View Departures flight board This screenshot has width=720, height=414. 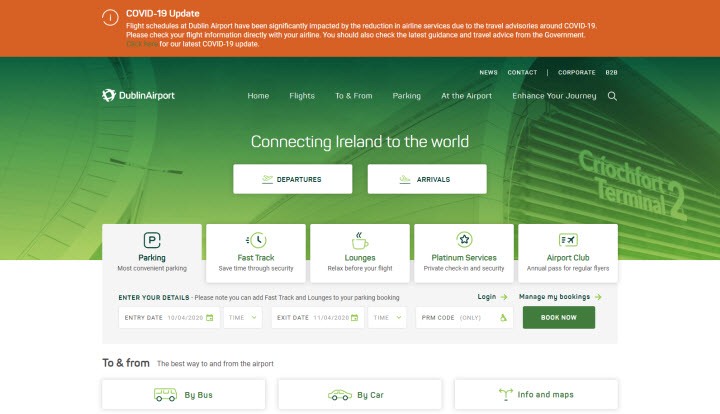[293, 180]
